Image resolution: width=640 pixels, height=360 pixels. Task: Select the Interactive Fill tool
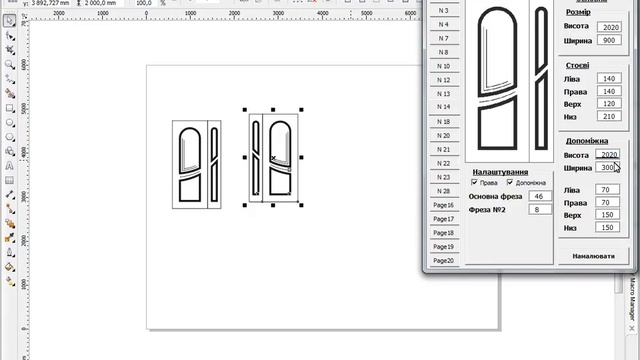pyautogui.click(x=9, y=281)
